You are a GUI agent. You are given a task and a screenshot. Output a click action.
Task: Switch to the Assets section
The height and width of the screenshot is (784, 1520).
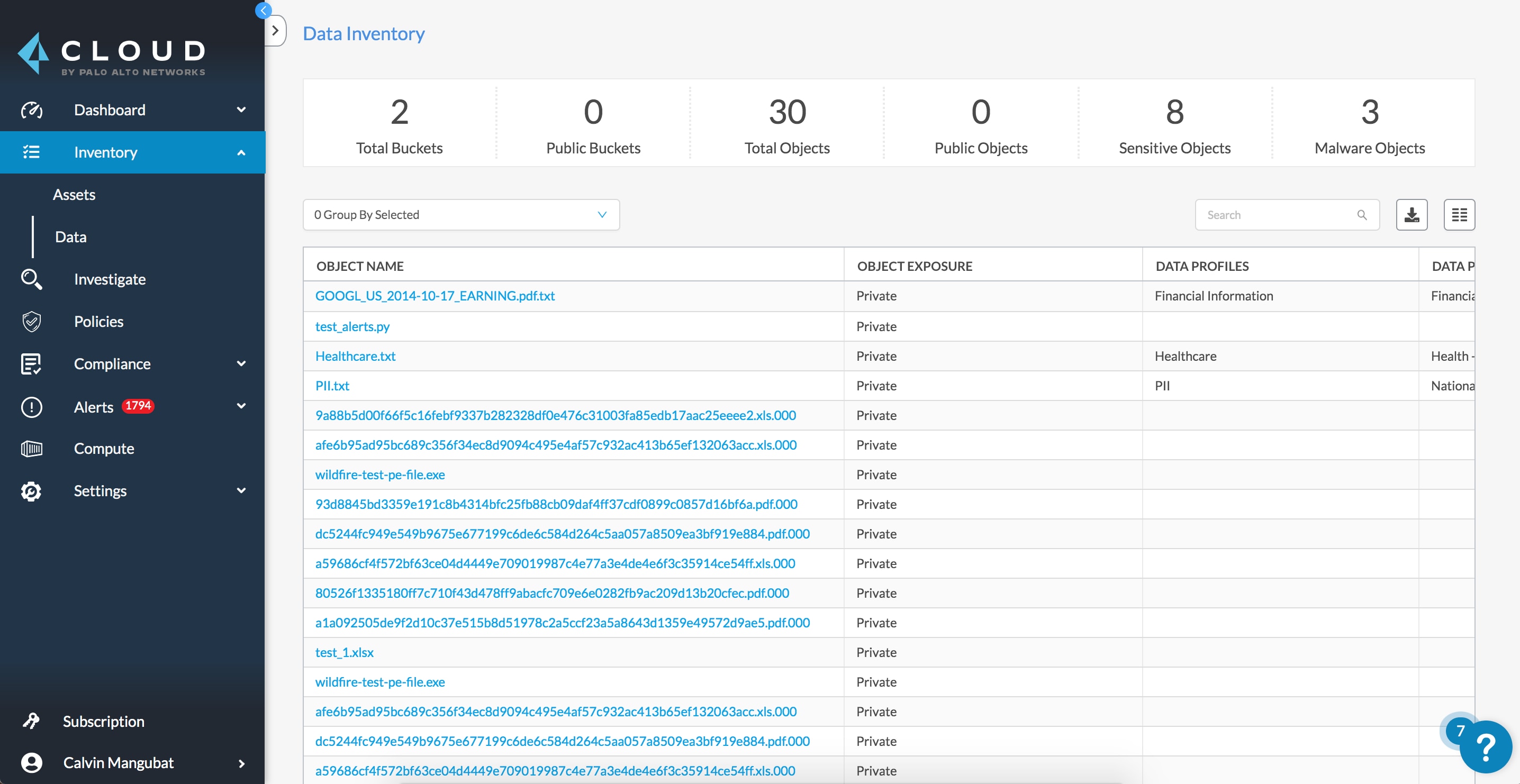click(74, 194)
